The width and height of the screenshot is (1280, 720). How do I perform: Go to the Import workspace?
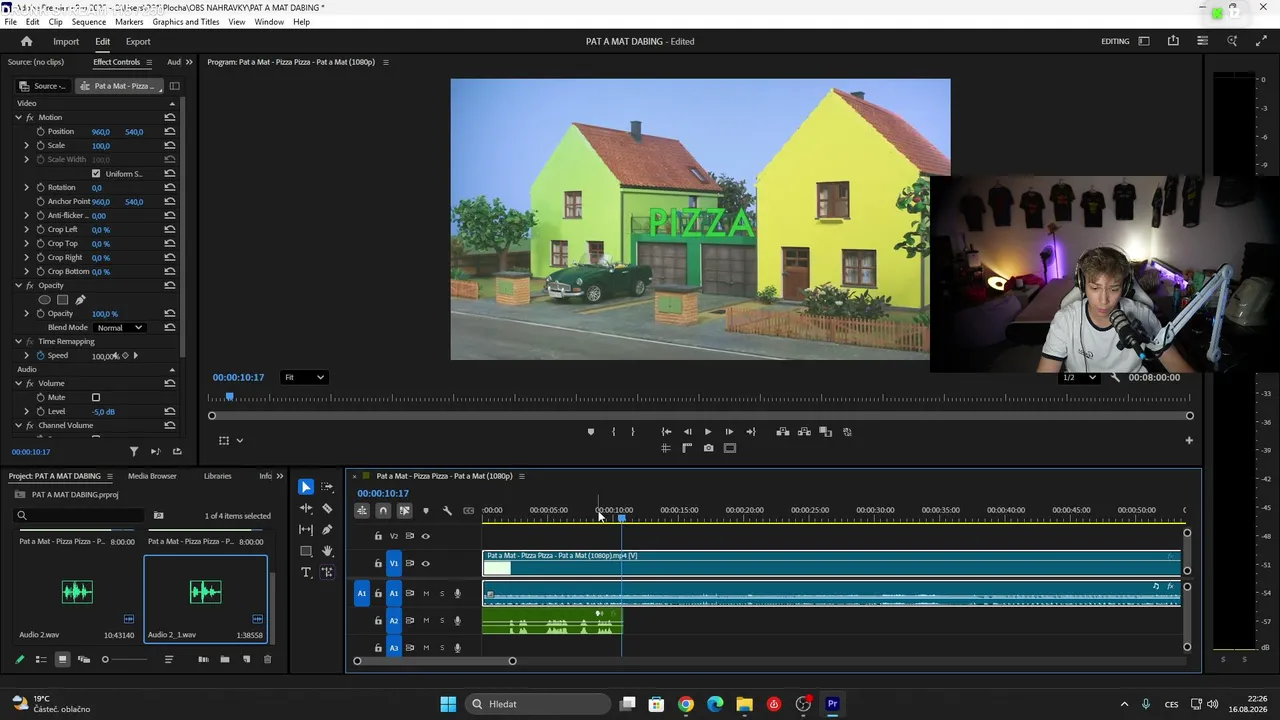point(66,42)
